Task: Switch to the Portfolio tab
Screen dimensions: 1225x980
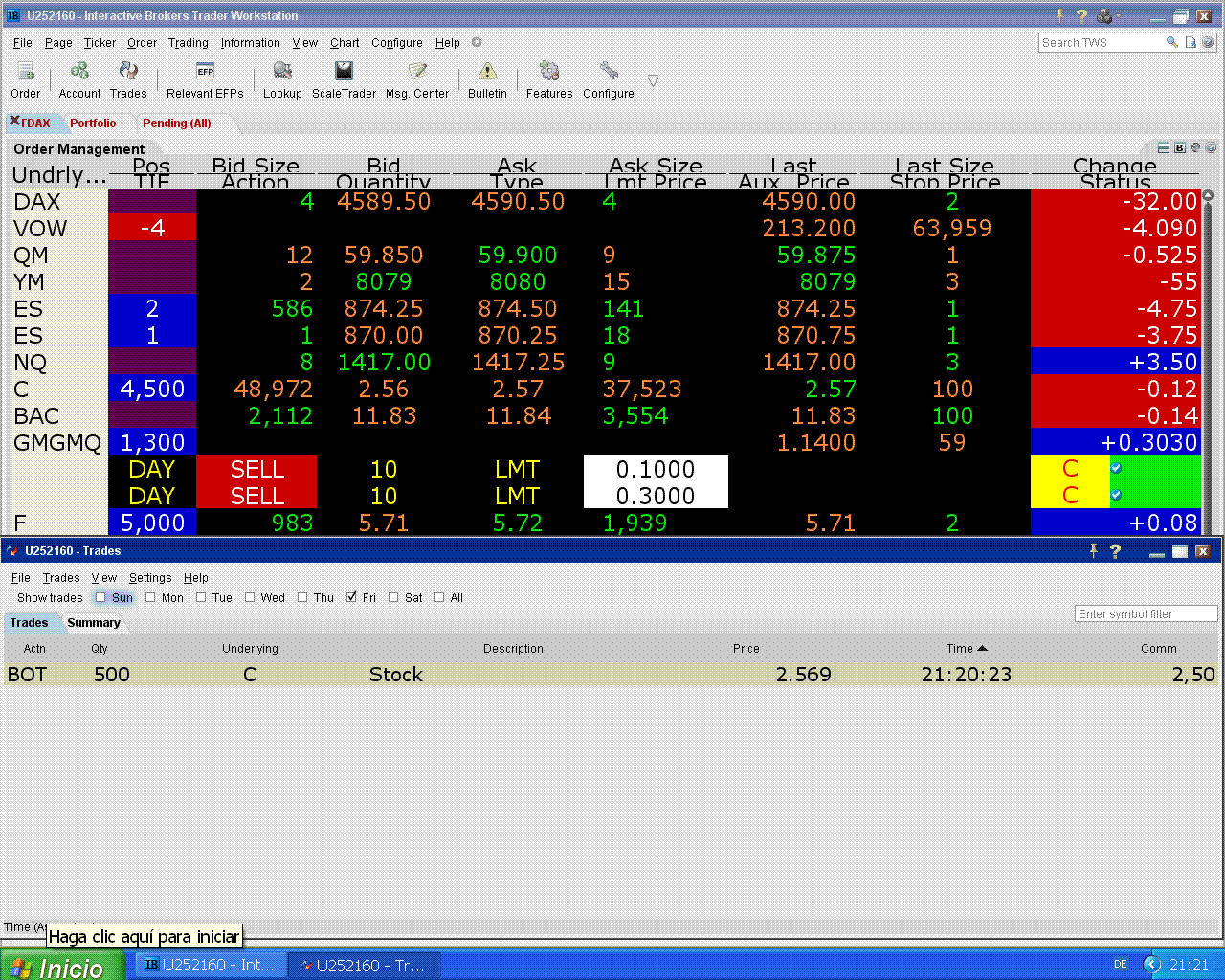Action: point(93,123)
